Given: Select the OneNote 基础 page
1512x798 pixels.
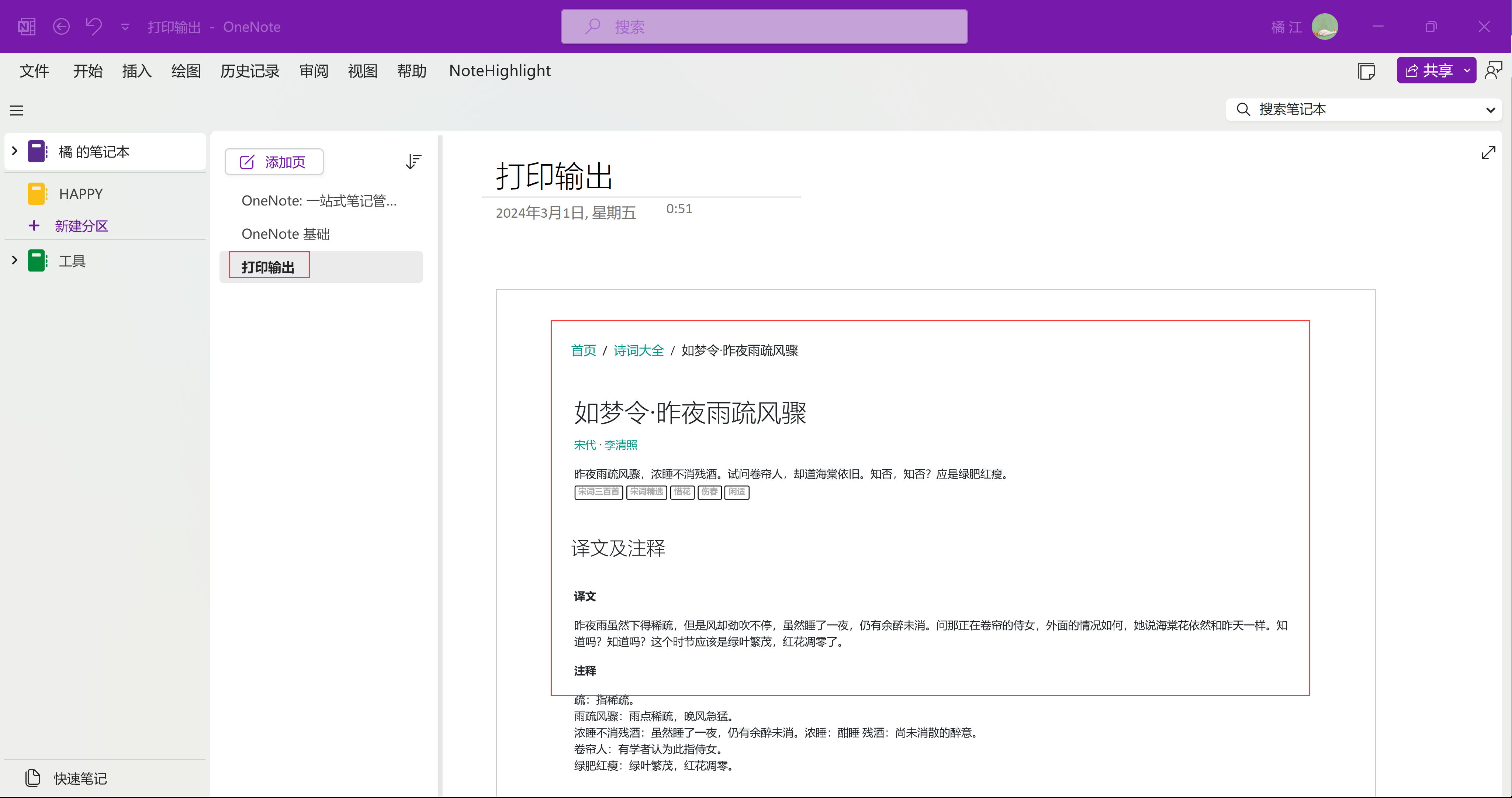Looking at the screenshot, I should coord(286,234).
